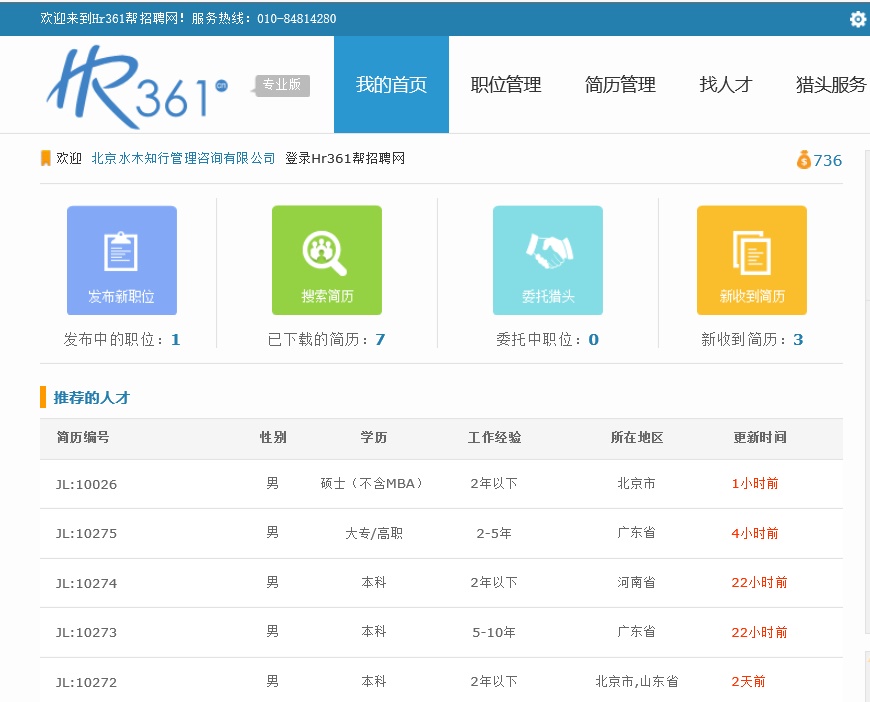Click 2天前 update time
This screenshot has width=870, height=702.
pos(748,681)
